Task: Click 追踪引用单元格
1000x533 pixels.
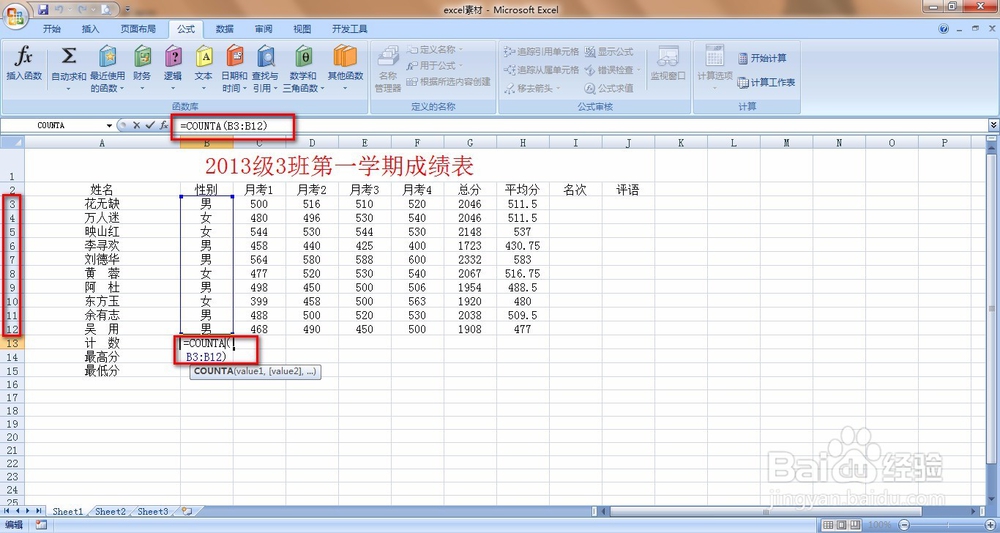Action: (541, 52)
